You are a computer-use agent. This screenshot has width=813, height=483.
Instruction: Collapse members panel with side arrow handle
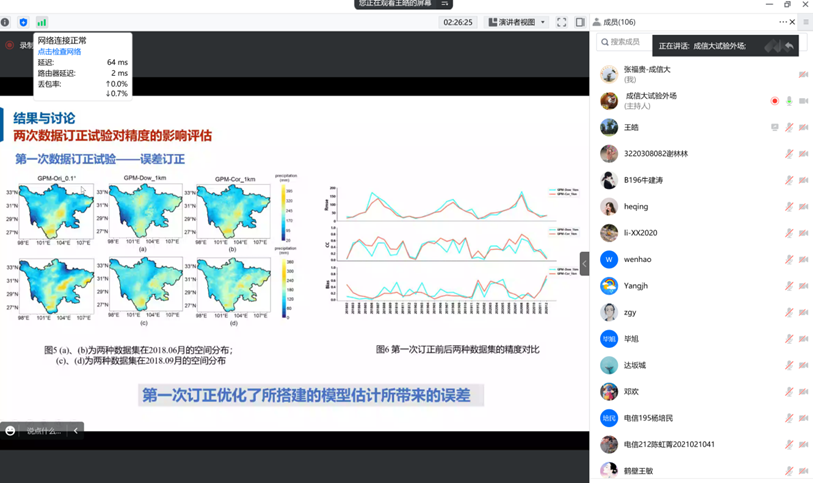tap(585, 263)
